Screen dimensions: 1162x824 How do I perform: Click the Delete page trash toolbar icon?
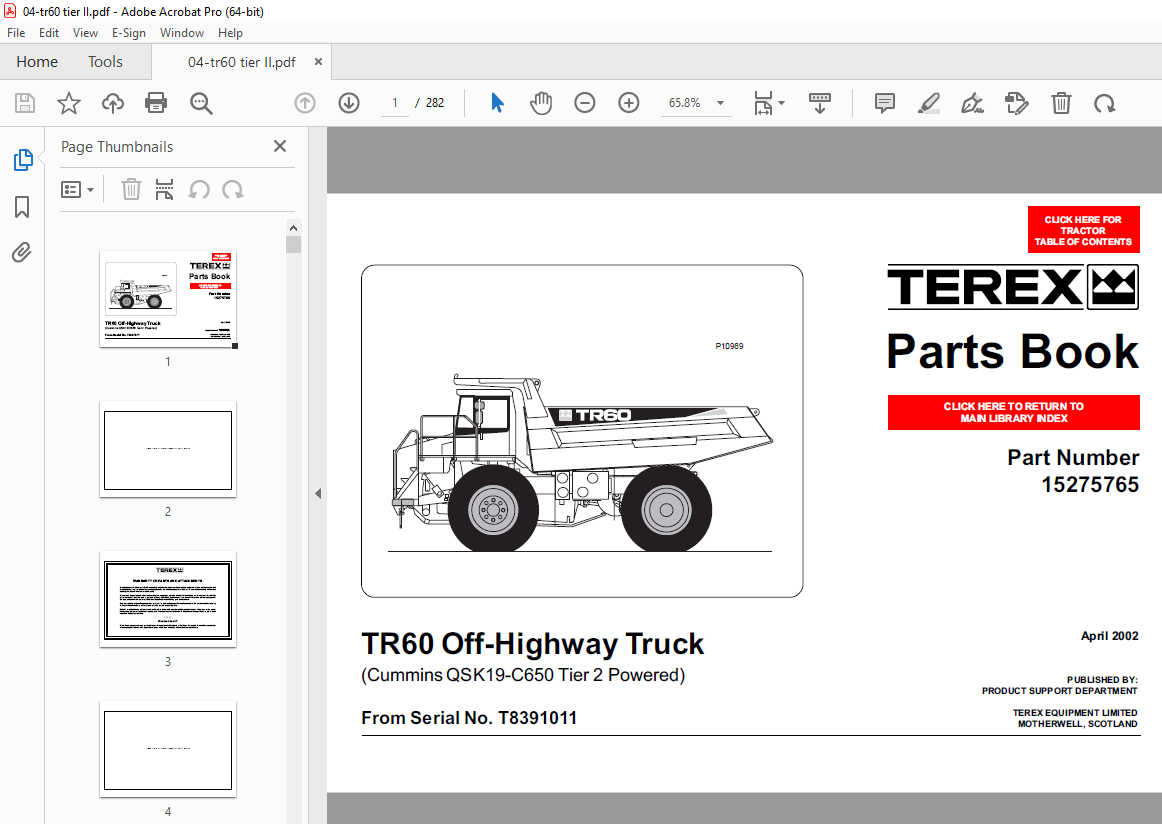coord(1061,103)
